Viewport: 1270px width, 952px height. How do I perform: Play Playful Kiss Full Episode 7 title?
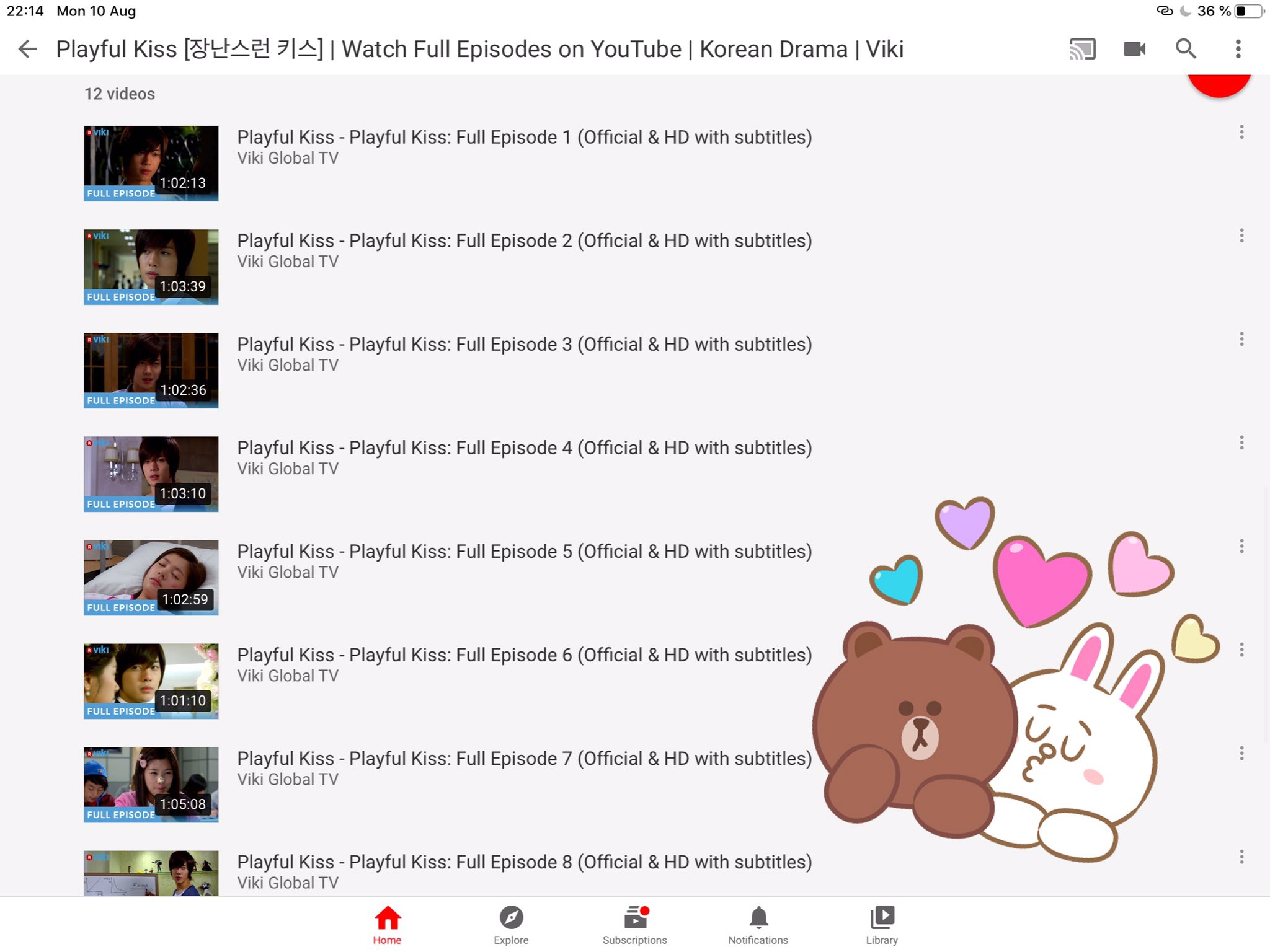pyautogui.click(x=525, y=758)
